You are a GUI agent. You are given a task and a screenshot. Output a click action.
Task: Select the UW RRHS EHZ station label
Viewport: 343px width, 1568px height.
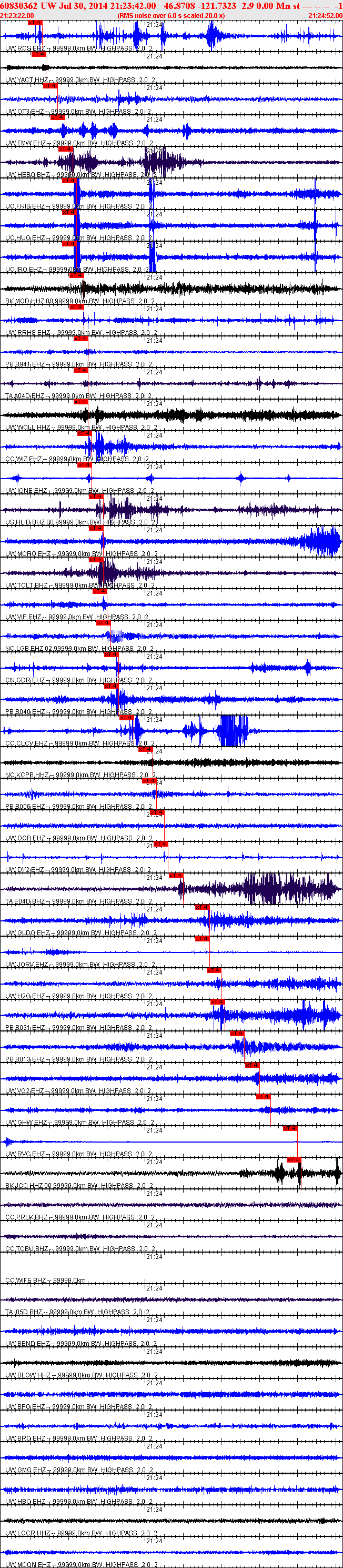81,333
